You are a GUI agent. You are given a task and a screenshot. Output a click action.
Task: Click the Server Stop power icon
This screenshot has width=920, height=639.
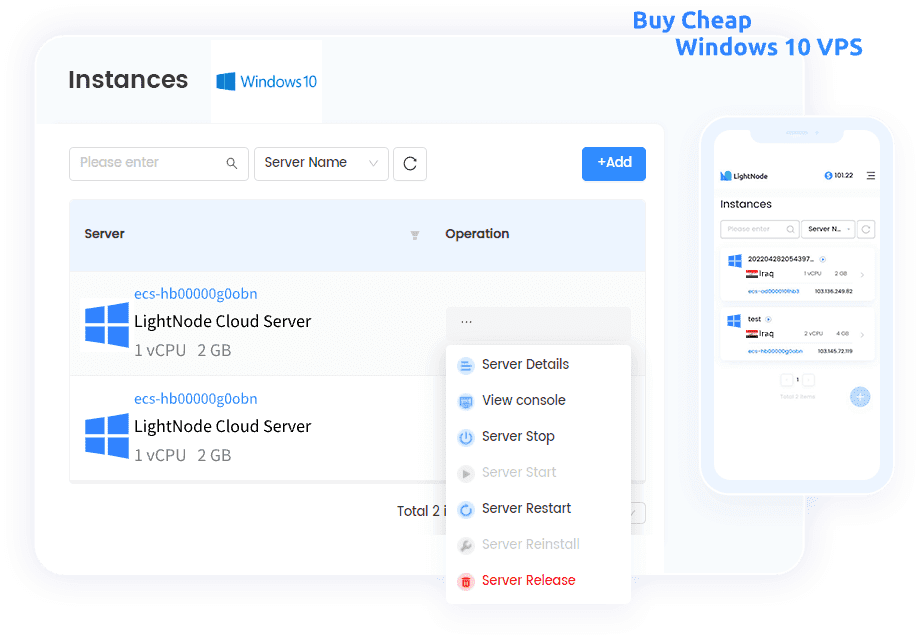465,436
